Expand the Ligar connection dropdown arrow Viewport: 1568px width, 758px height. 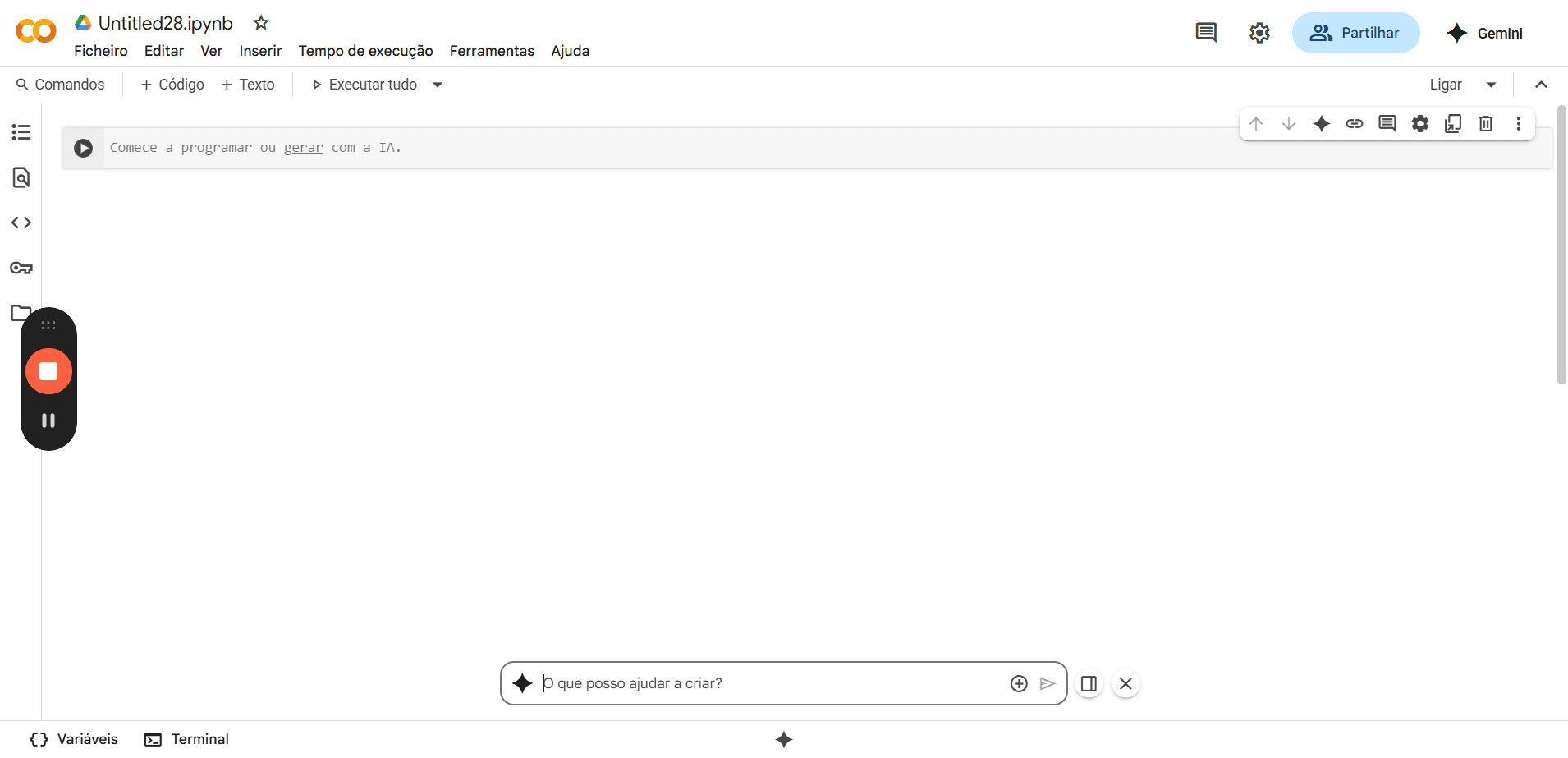[x=1492, y=85]
